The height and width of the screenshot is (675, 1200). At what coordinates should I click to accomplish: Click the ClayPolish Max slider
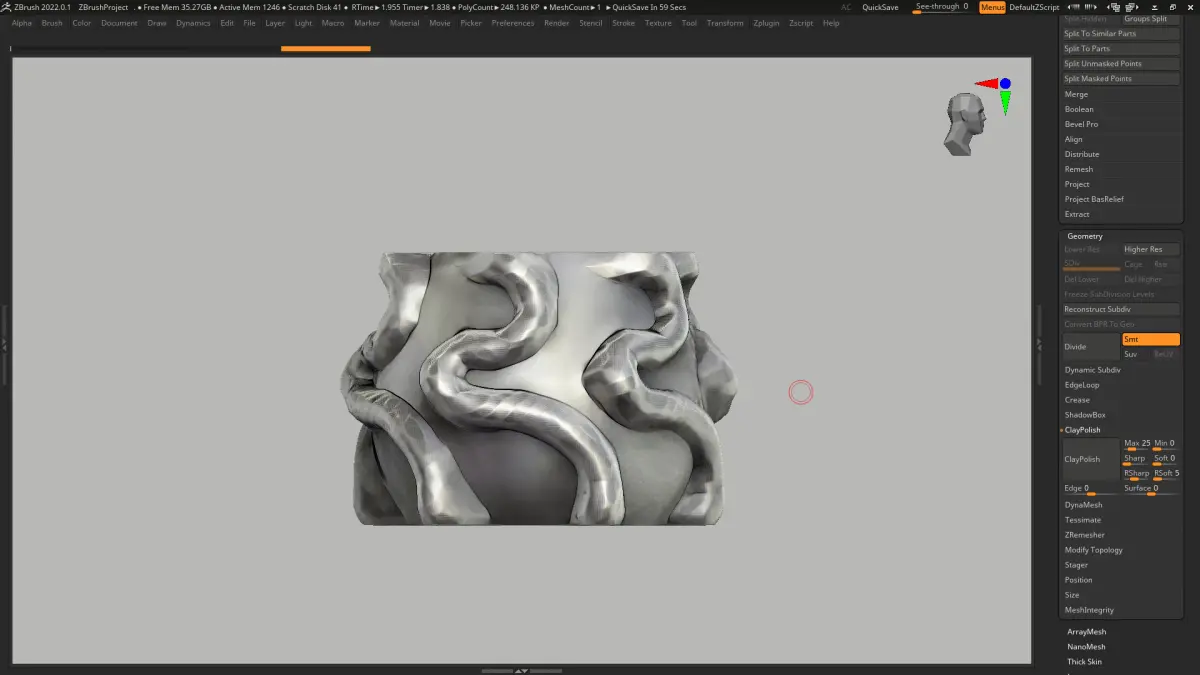click(x=1136, y=445)
